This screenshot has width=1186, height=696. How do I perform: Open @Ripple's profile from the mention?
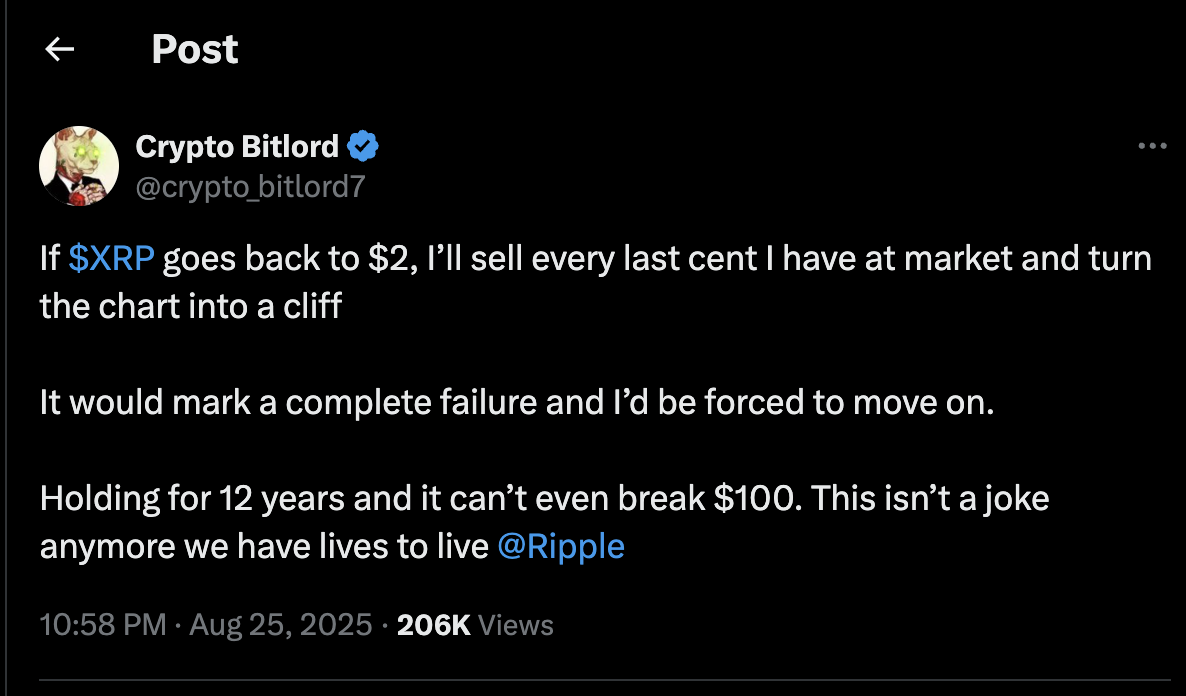tap(562, 546)
